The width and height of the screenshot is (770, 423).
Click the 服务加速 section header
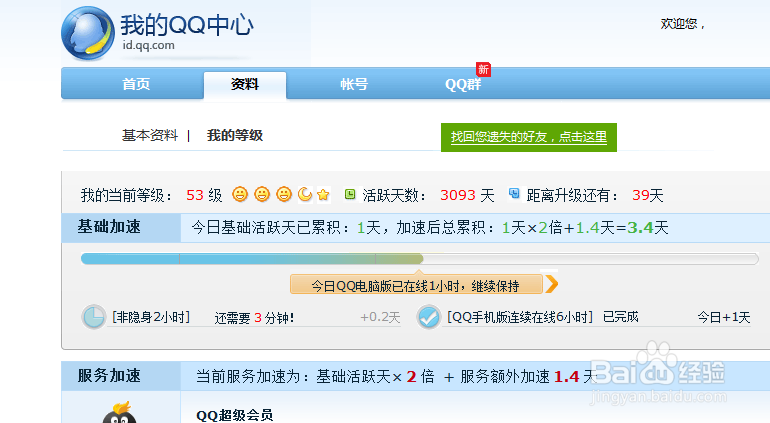(x=121, y=376)
